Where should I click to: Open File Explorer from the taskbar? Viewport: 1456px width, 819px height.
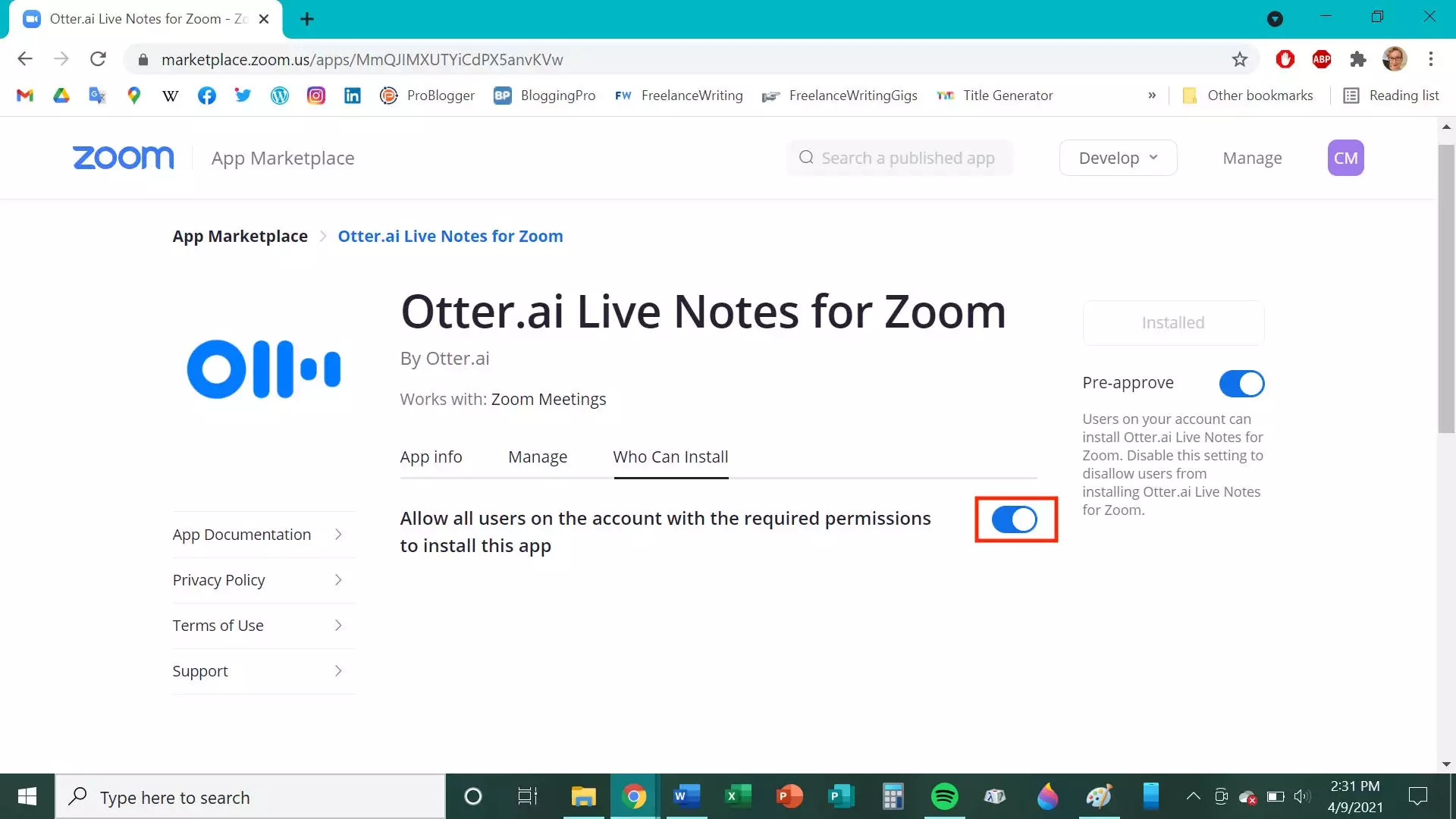coord(583,797)
